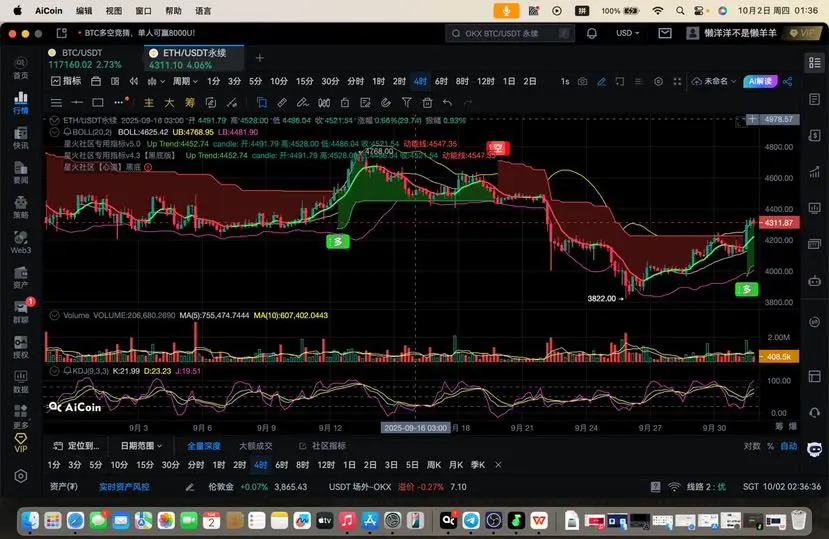The image size is (829, 539).
Task: Open the filter funnel tool
Action: (x=407, y=103)
